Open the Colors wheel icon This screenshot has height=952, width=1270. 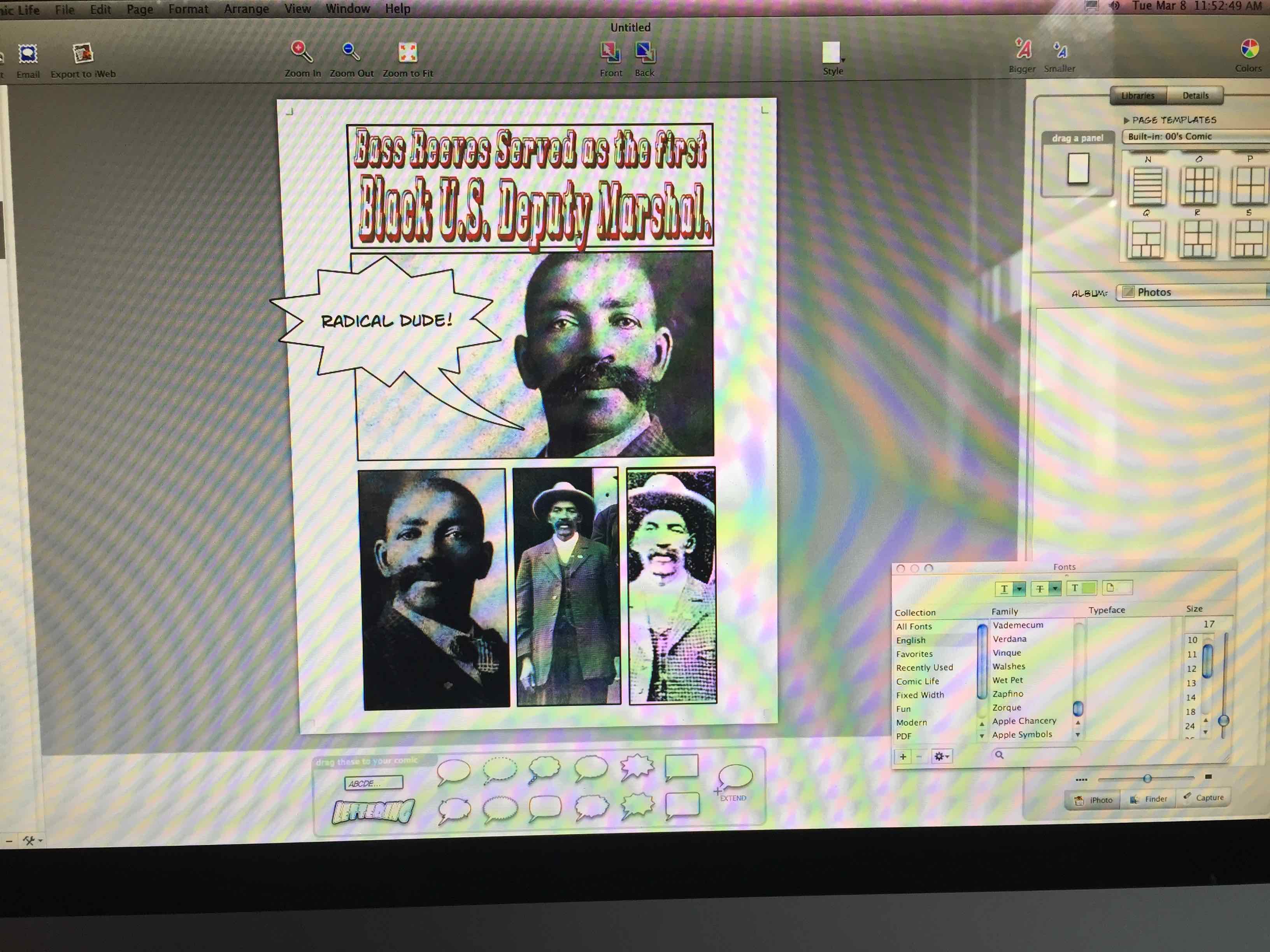coord(1249,49)
